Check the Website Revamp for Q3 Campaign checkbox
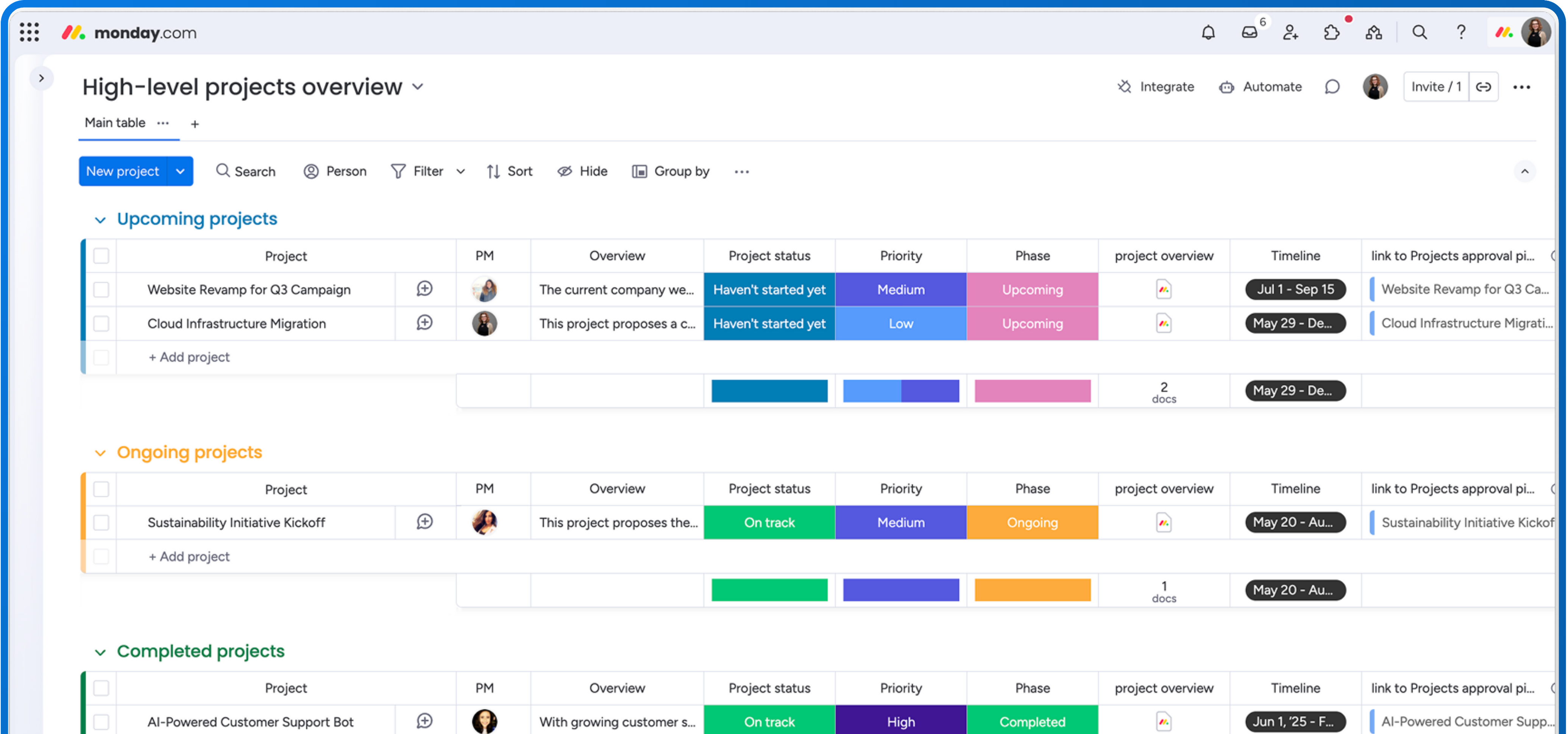This screenshot has width=1568, height=734. pos(101,289)
